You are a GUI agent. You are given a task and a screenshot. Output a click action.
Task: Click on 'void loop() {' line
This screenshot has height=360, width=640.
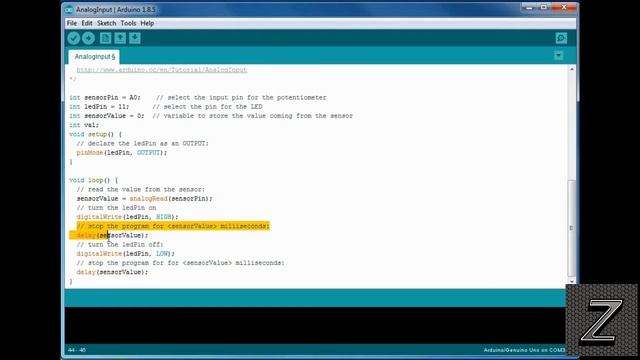(x=93, y=180)
